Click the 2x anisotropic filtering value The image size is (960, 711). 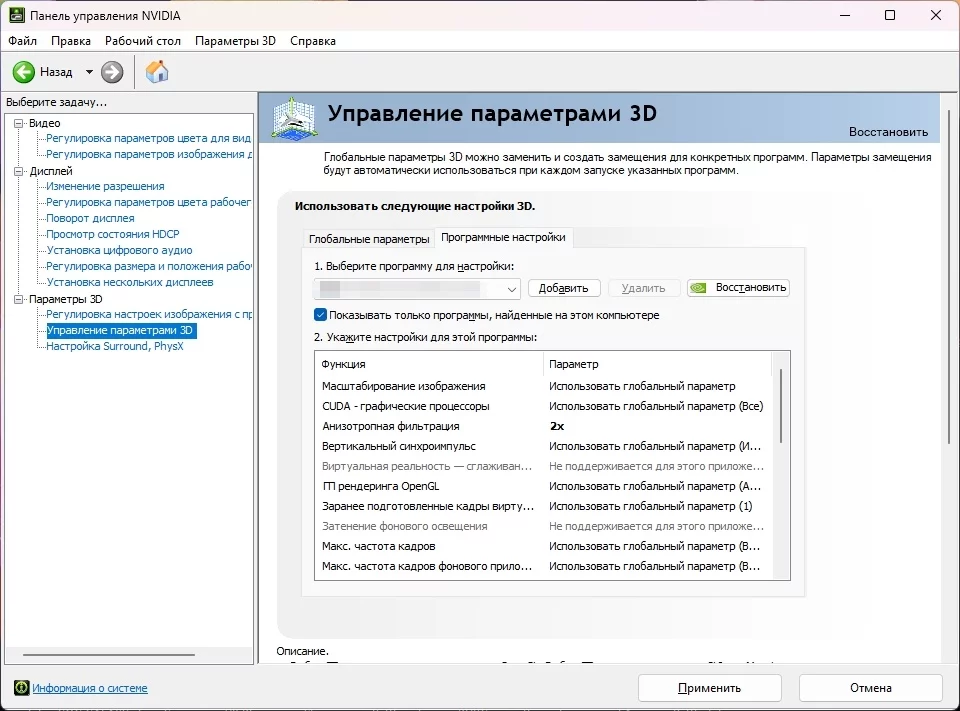[557, 426]
